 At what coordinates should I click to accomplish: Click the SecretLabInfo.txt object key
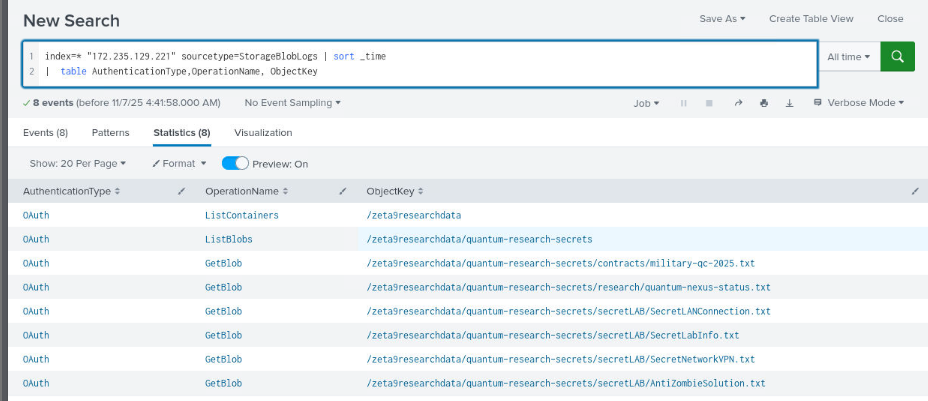pyautogui.click(x=553, y=335)
